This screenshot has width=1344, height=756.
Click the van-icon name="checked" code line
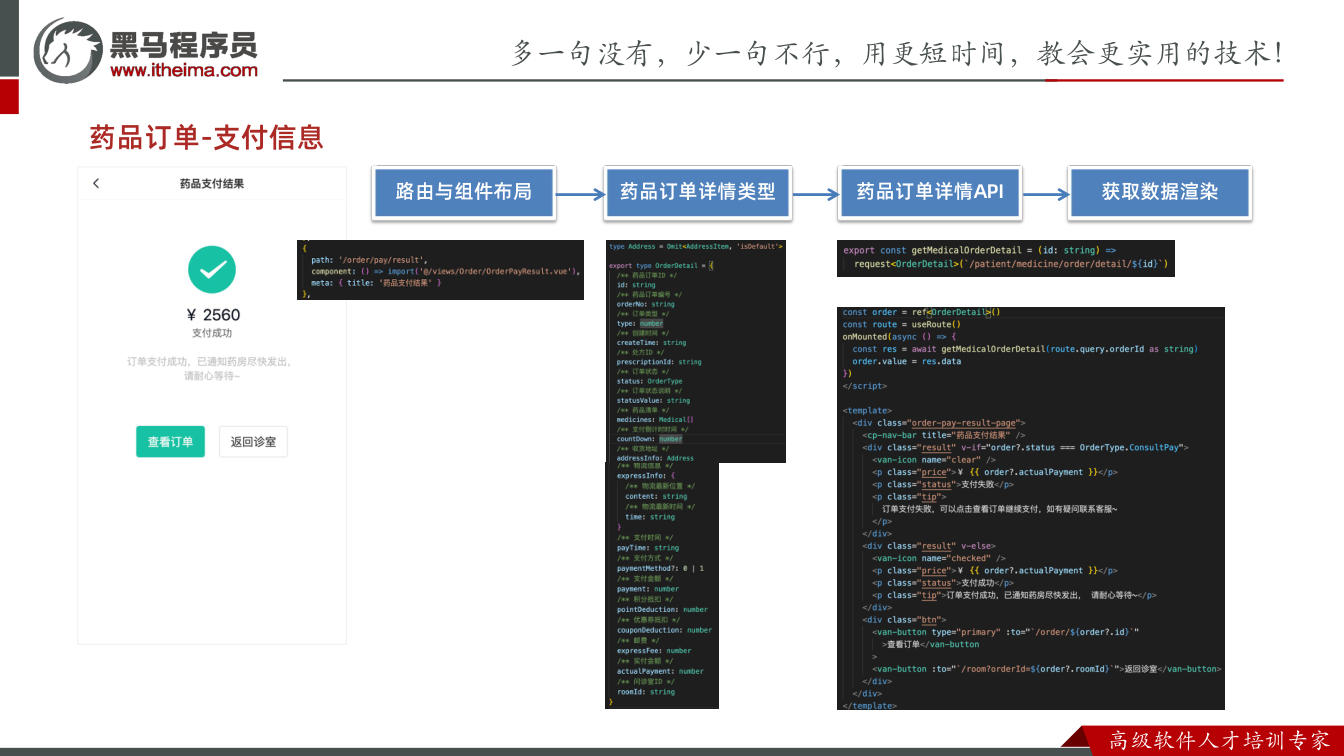[x=939, y=559]
